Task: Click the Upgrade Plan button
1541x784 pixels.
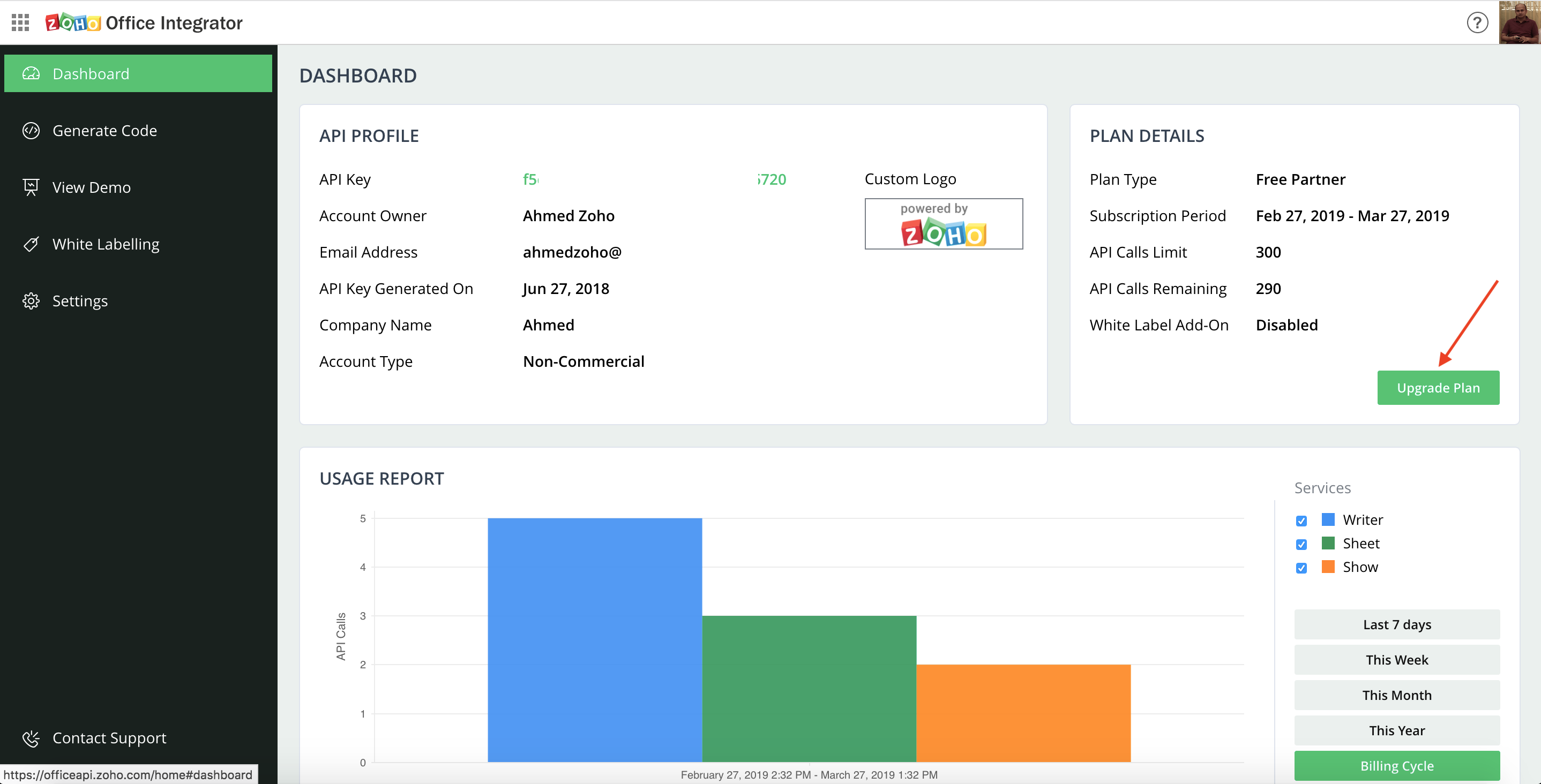Action: coord(1438,388)
